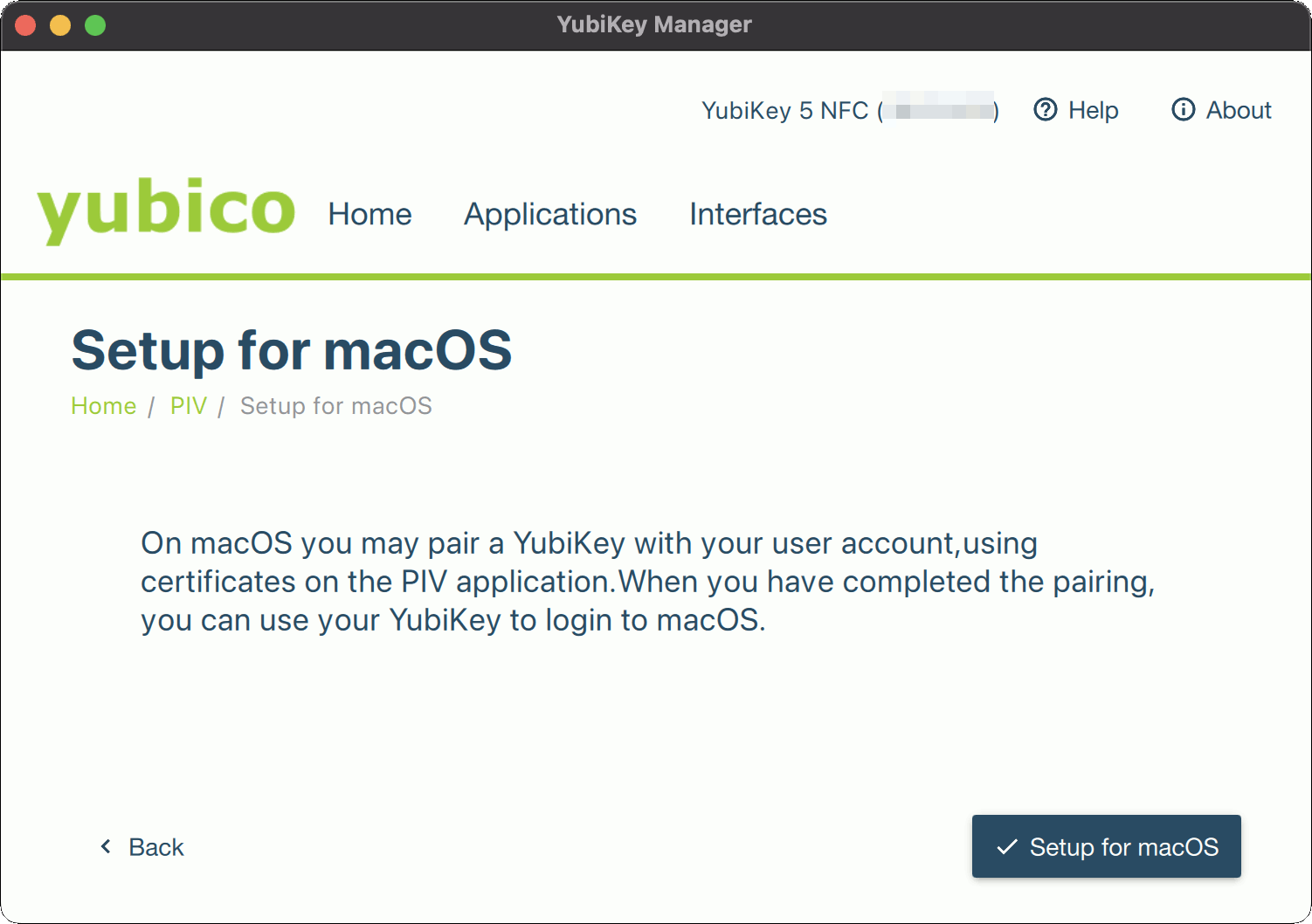Close the YubiKey Manager window
Image resolution: width=1312 pixels, height=924 pixels.
click(25, 25)
